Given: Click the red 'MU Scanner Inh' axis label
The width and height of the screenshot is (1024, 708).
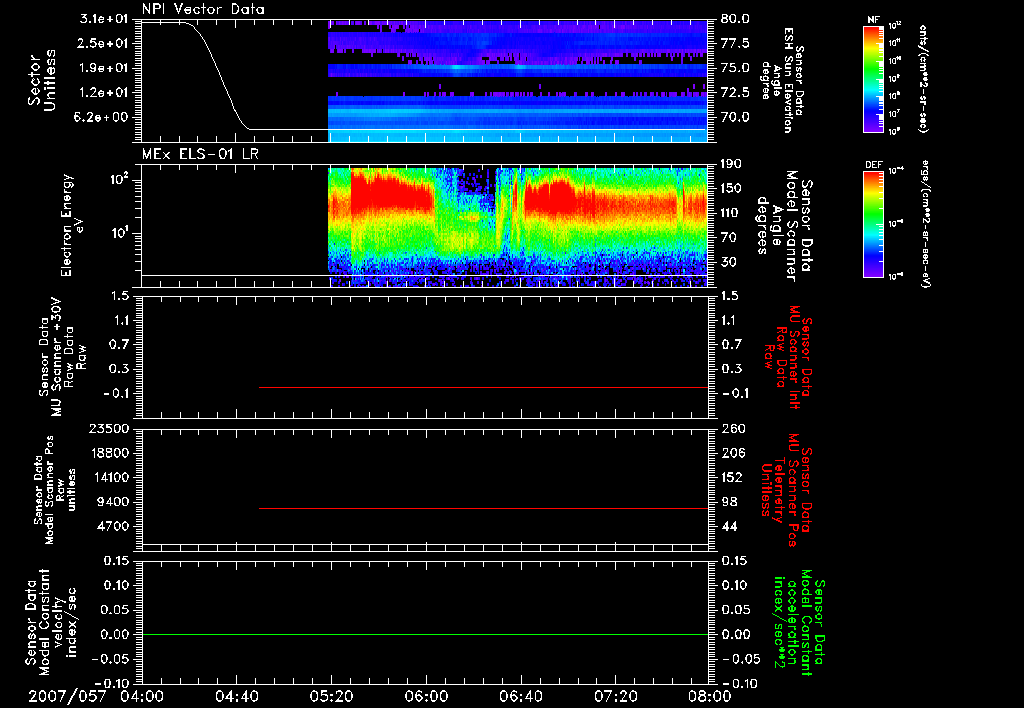Looking at the screenshot, I should (x=788, y=357).
